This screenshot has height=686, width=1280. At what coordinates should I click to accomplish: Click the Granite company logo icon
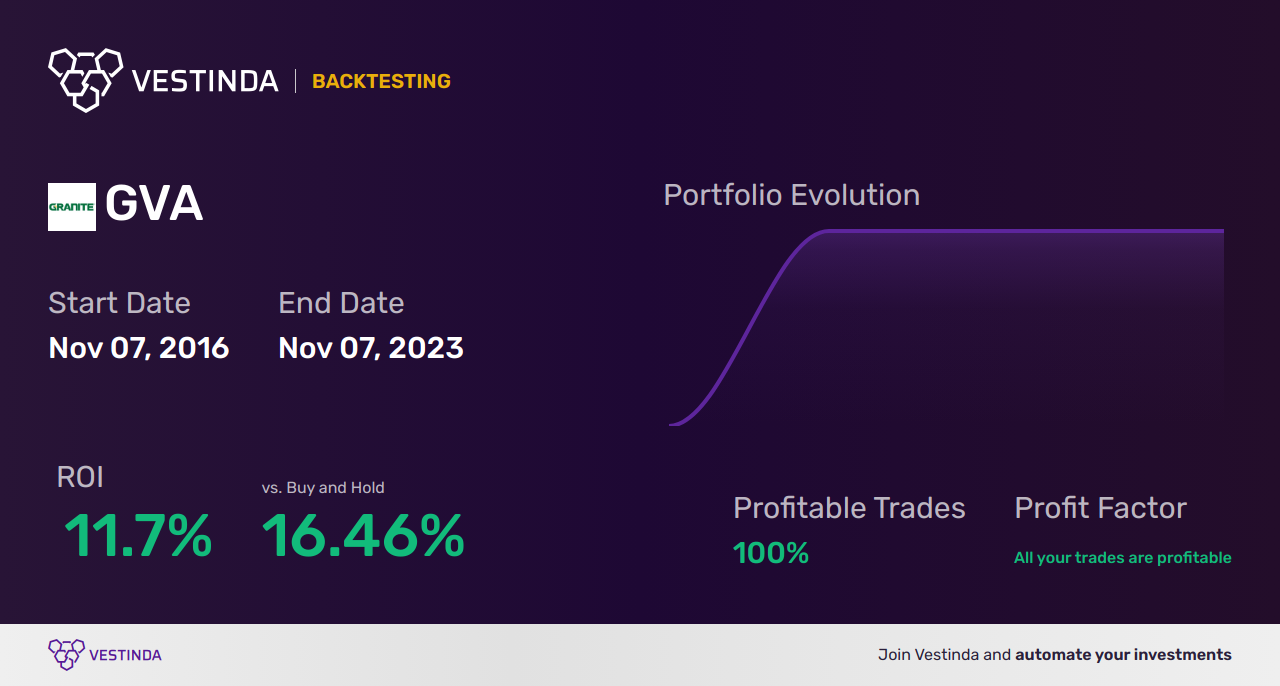point(72,207)
